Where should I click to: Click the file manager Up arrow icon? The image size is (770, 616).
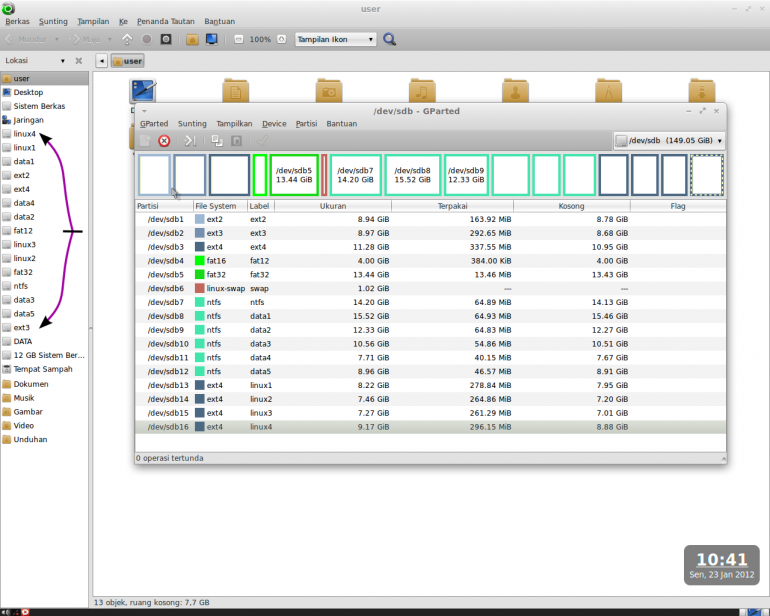tap(127, 39)
